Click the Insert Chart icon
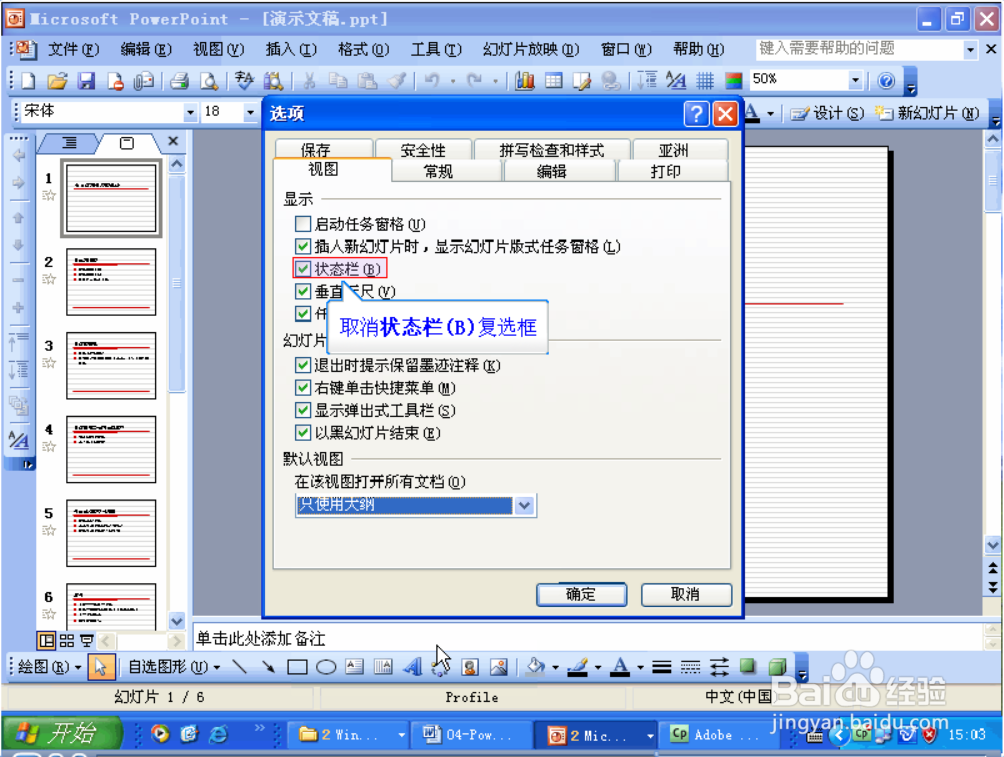1004x757 pixels. coord(524,81)
